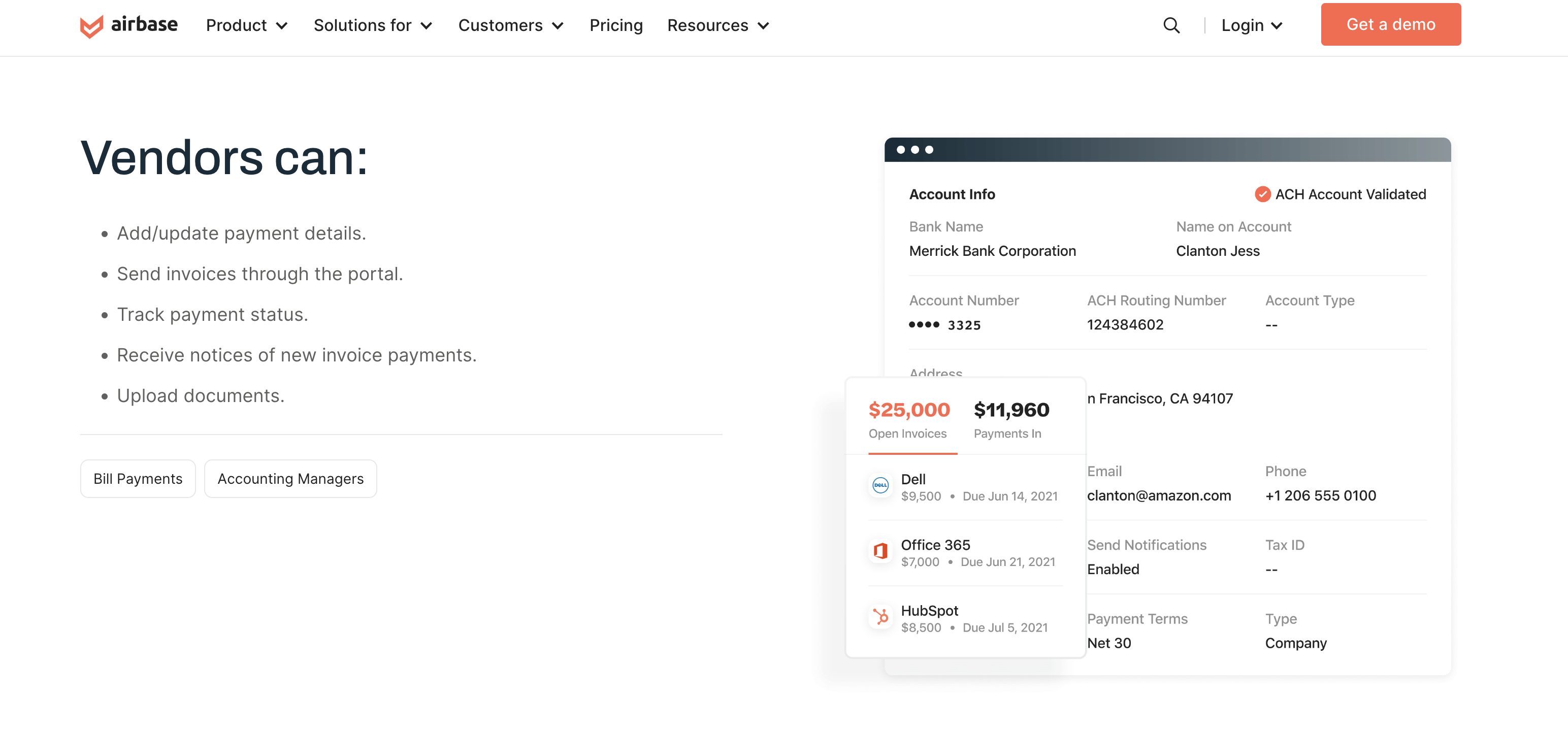
Task: Click the Get a demo button
Action: tap(1390, 24)
